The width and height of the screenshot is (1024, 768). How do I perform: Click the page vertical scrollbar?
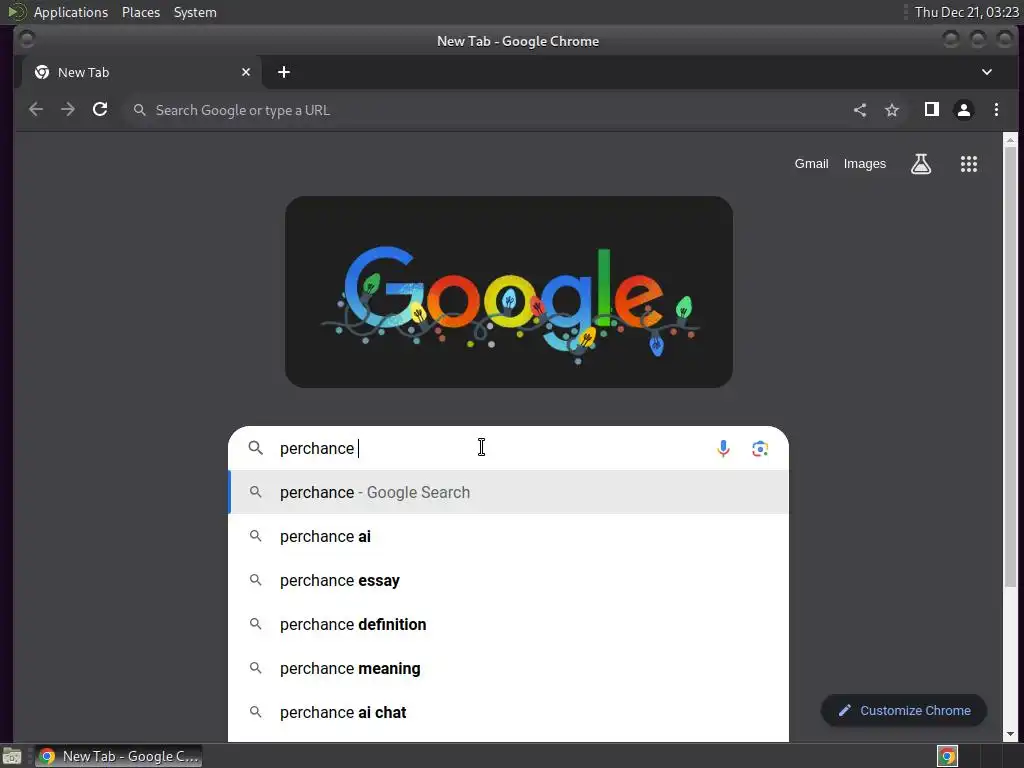1010,367
